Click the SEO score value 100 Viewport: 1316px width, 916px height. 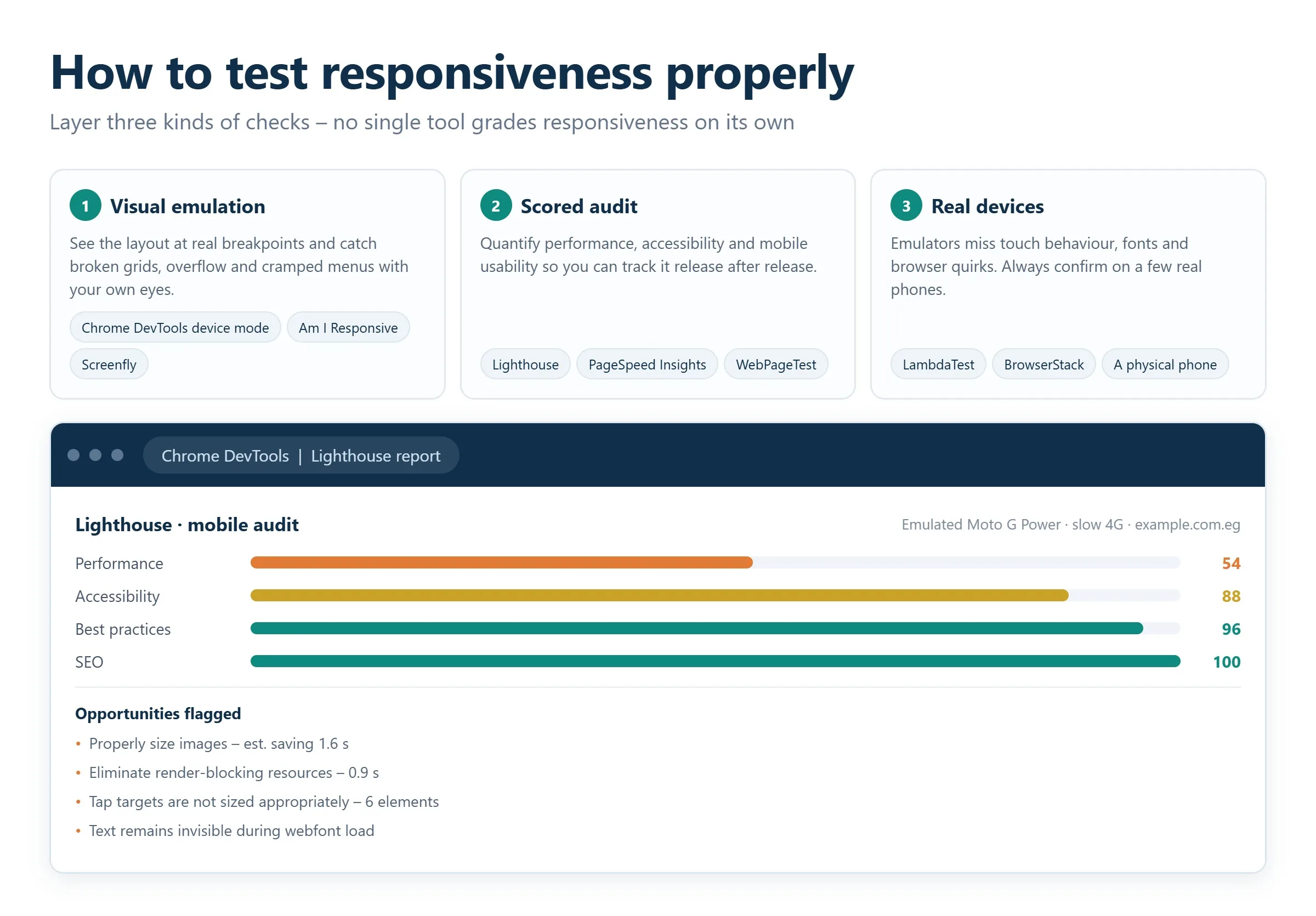pyautogui.click(x=1227, y=662)
